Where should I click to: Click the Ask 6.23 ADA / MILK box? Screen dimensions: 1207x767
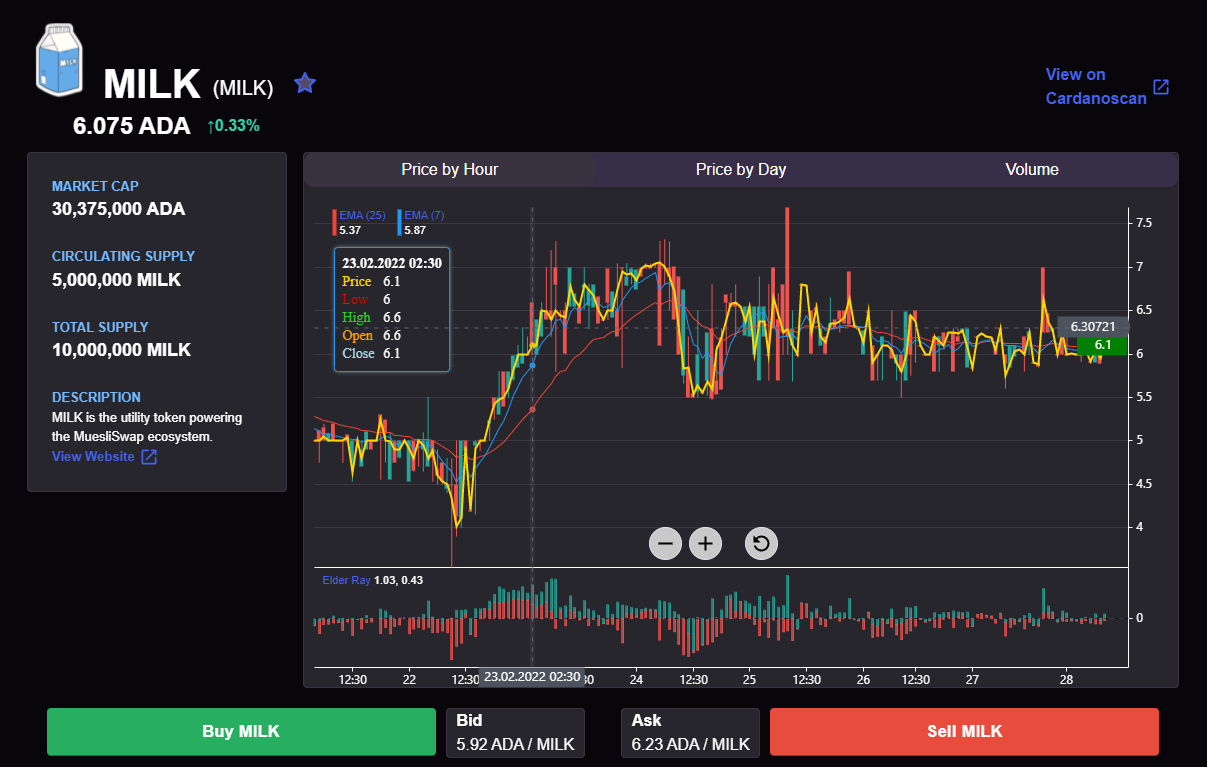click(690, 733)
